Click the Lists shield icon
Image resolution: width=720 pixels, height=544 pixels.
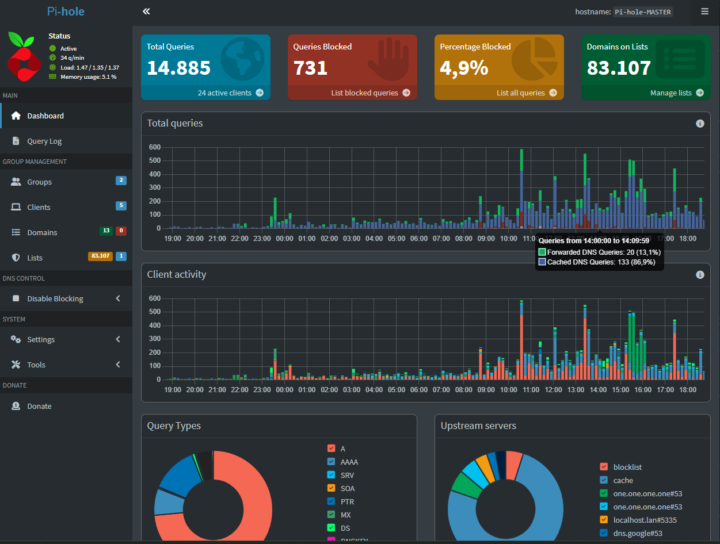pos(16,258)
